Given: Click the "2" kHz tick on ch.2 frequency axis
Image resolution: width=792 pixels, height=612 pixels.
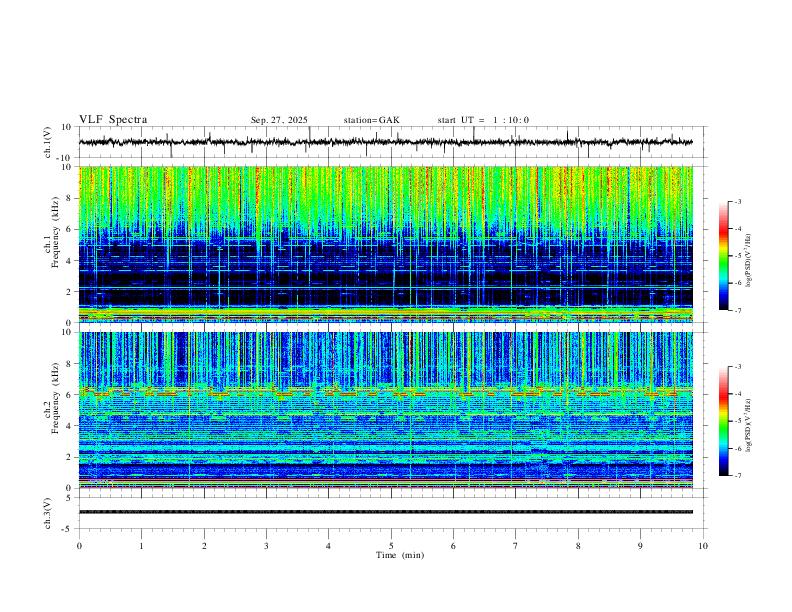Looking at the screenshot, I should (69, 457).
